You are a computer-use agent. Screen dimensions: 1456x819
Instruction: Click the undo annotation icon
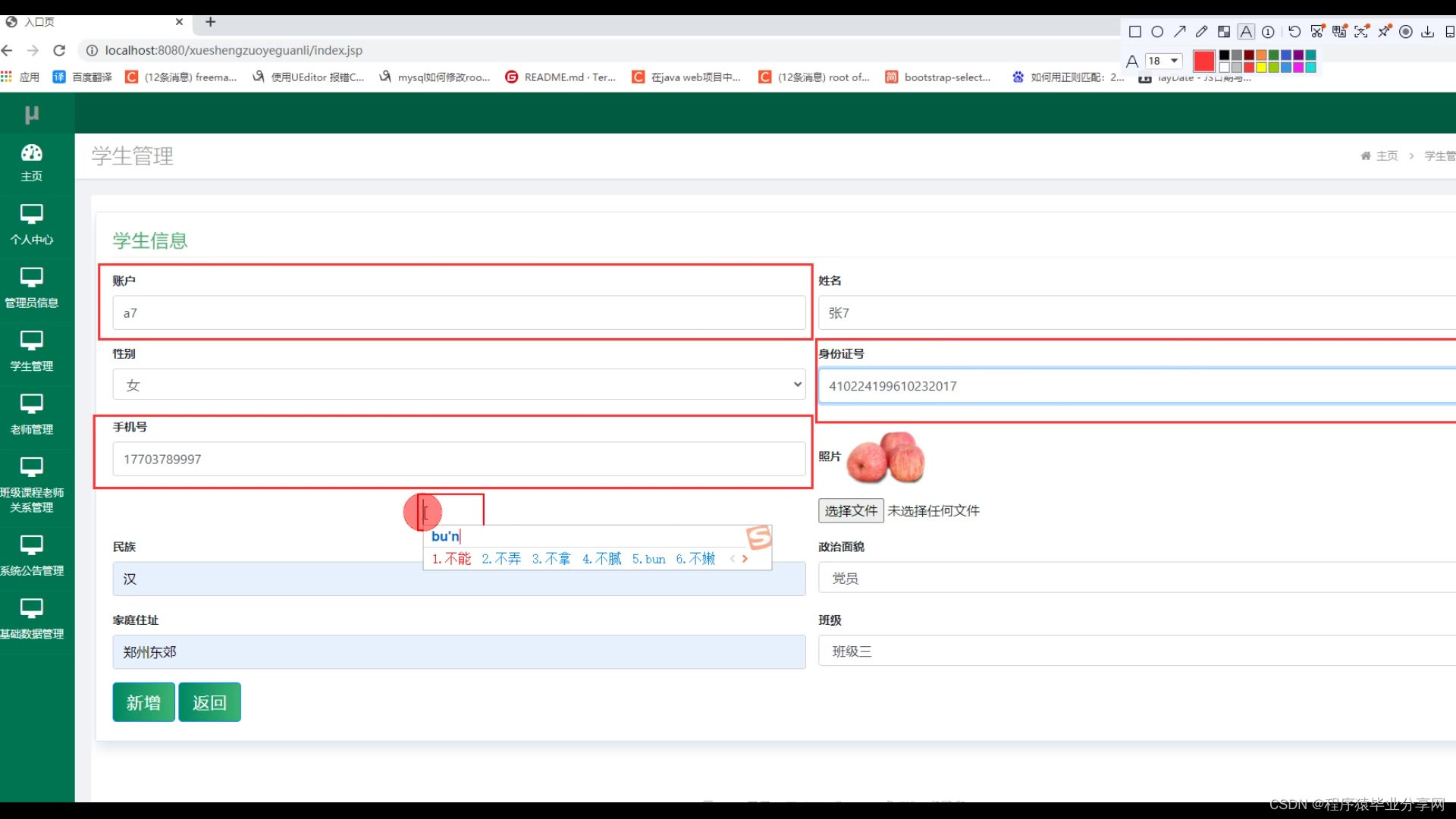pyautogui.click(x=1294, y=32)
